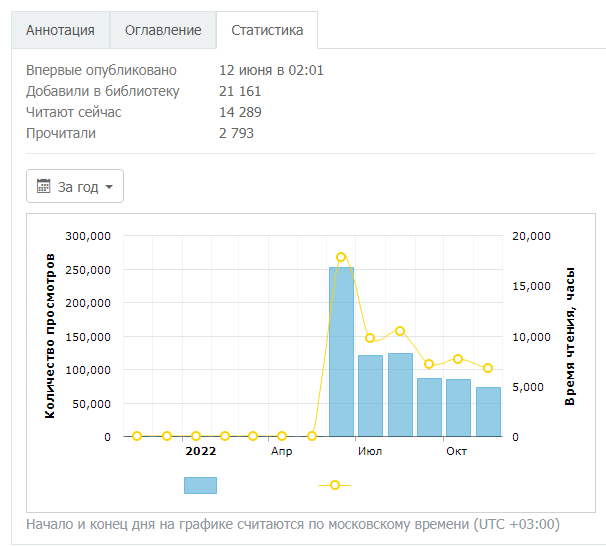Viewport: 606px width, 546px height.
Task: Click the yellow peak data point
Action: (x=341, y=258)
